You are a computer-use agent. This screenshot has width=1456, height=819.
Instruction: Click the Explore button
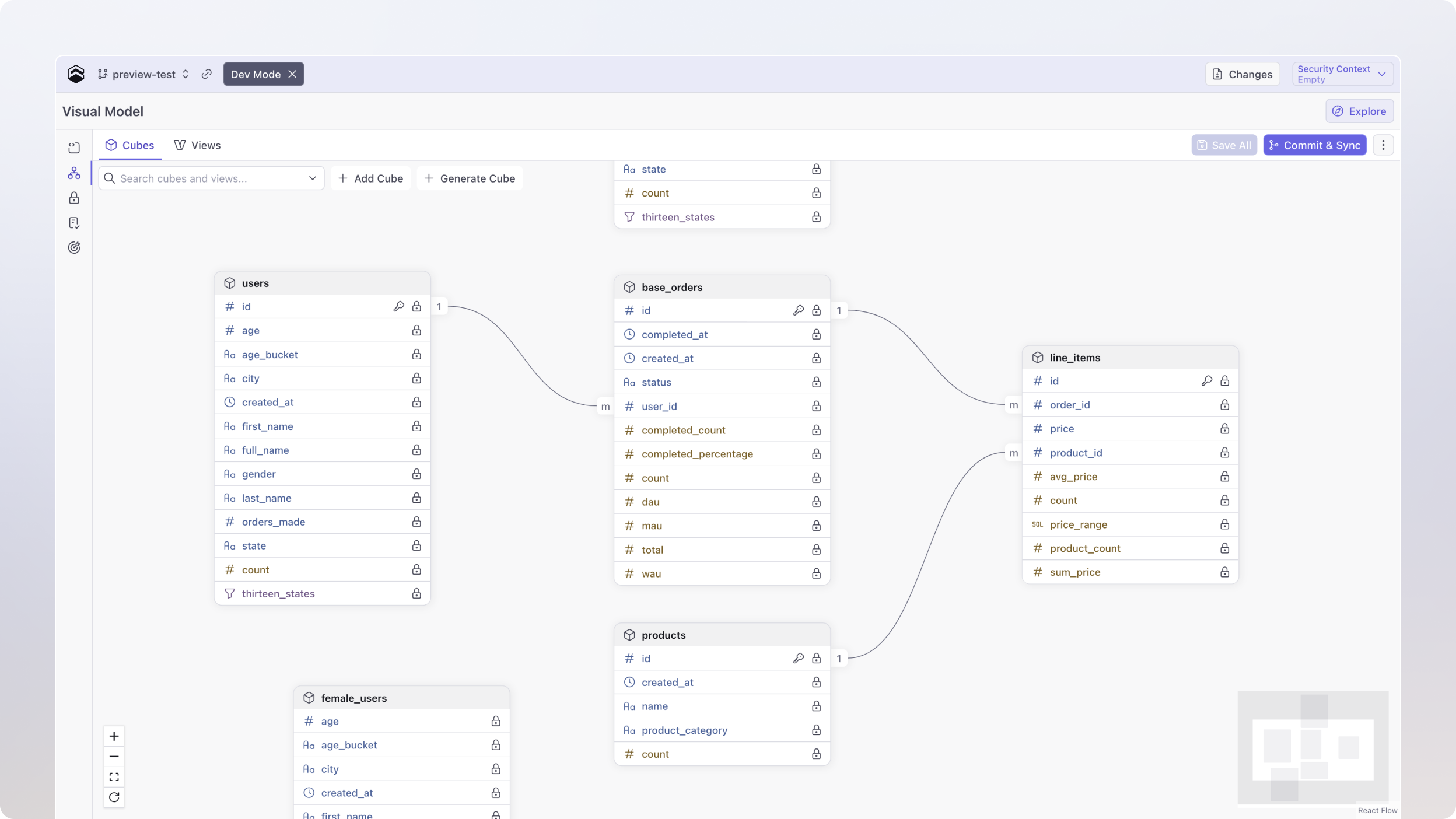click(1359, 111)
